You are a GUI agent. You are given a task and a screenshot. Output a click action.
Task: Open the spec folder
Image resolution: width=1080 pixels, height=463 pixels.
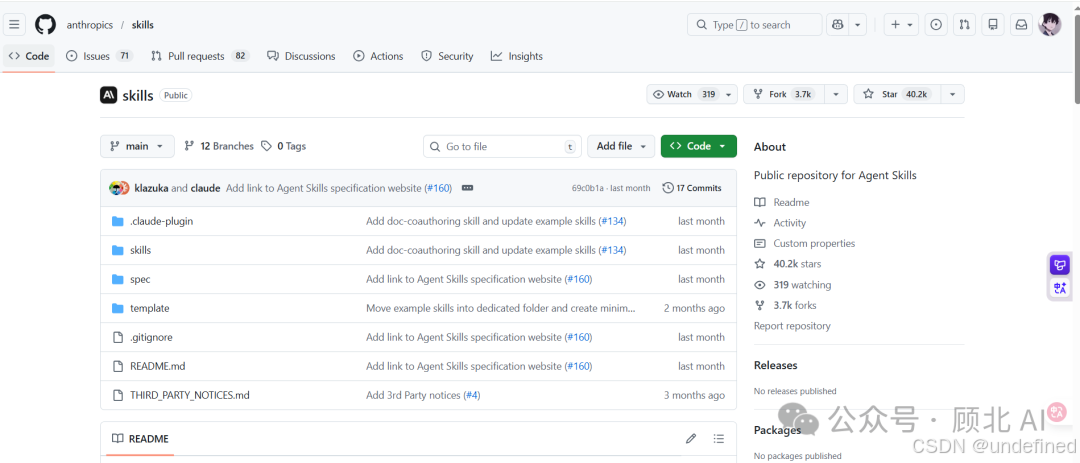140,279
